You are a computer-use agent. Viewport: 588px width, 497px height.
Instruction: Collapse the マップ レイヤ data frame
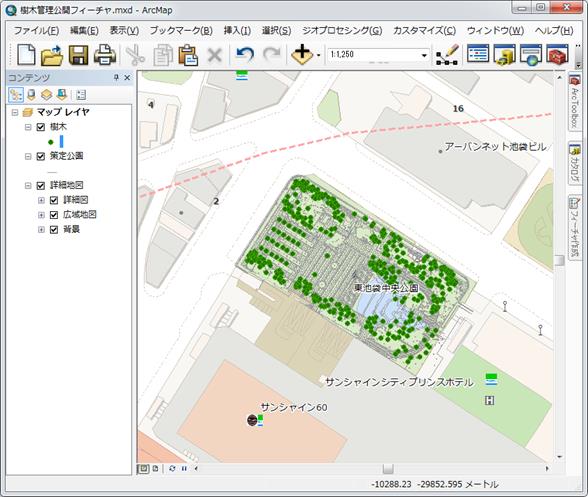coord(15,112)
